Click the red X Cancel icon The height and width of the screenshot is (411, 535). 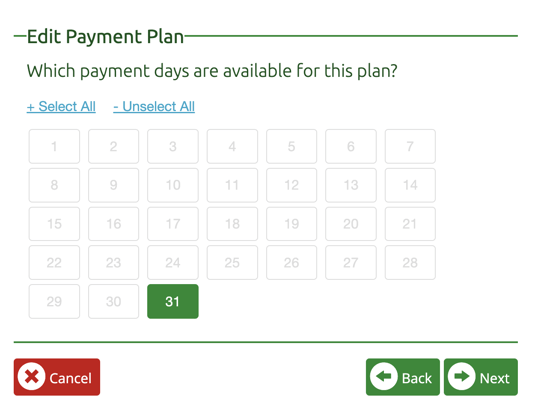pos(31,377)
